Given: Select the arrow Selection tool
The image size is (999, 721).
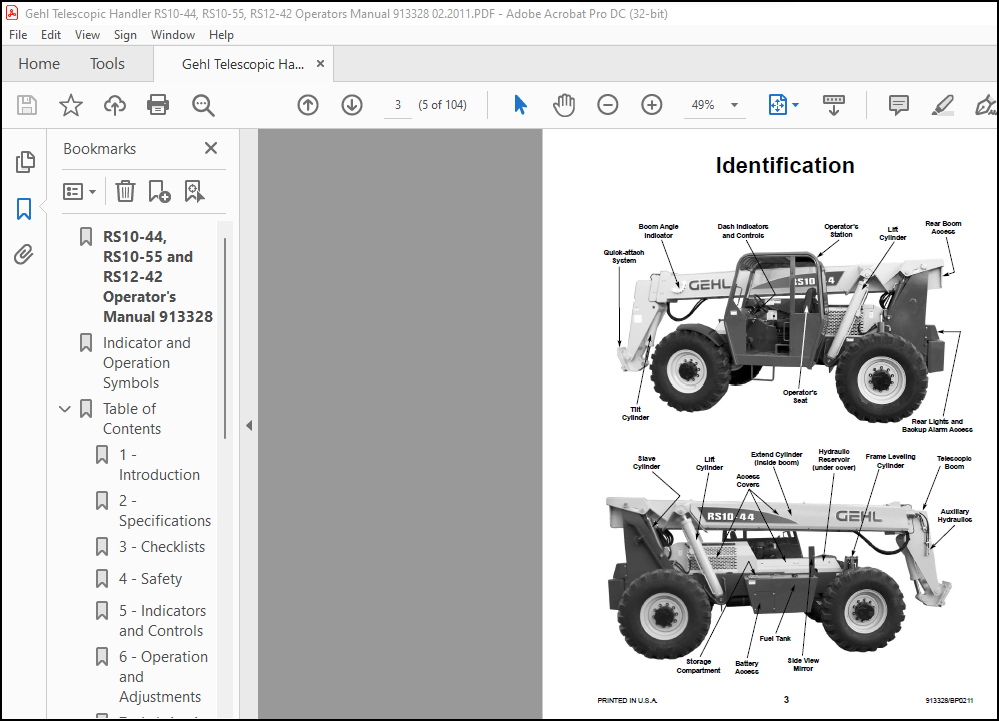Looking at the screenshot, I should pos(521,104).
